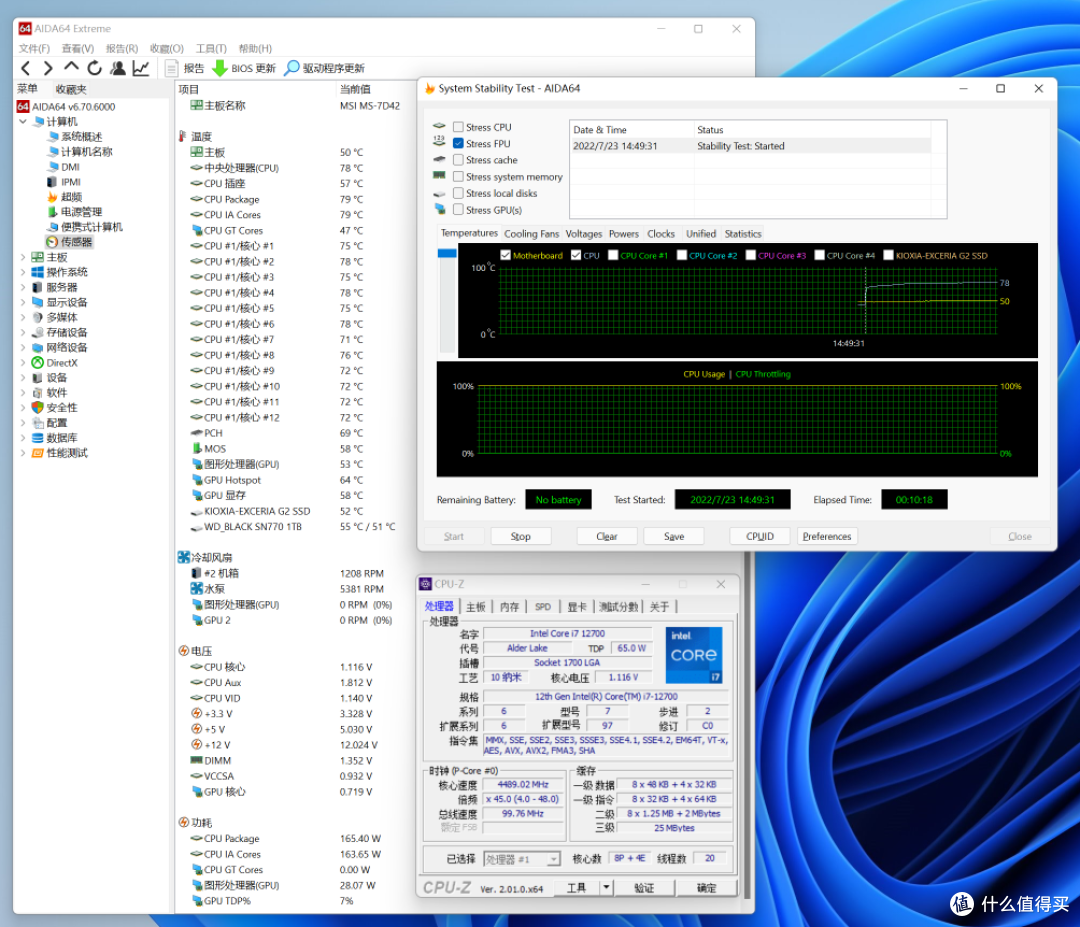Click the up-level arrow icon in toolbar
Image resolution: width=1080 pixels, height=927 pixels.
[x=72, y=67]
